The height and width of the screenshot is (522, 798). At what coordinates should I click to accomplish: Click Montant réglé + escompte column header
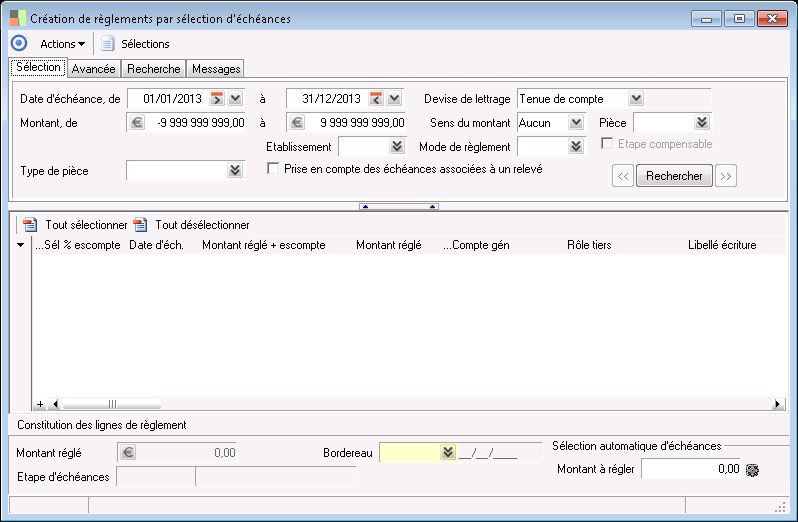click(264, 245)
